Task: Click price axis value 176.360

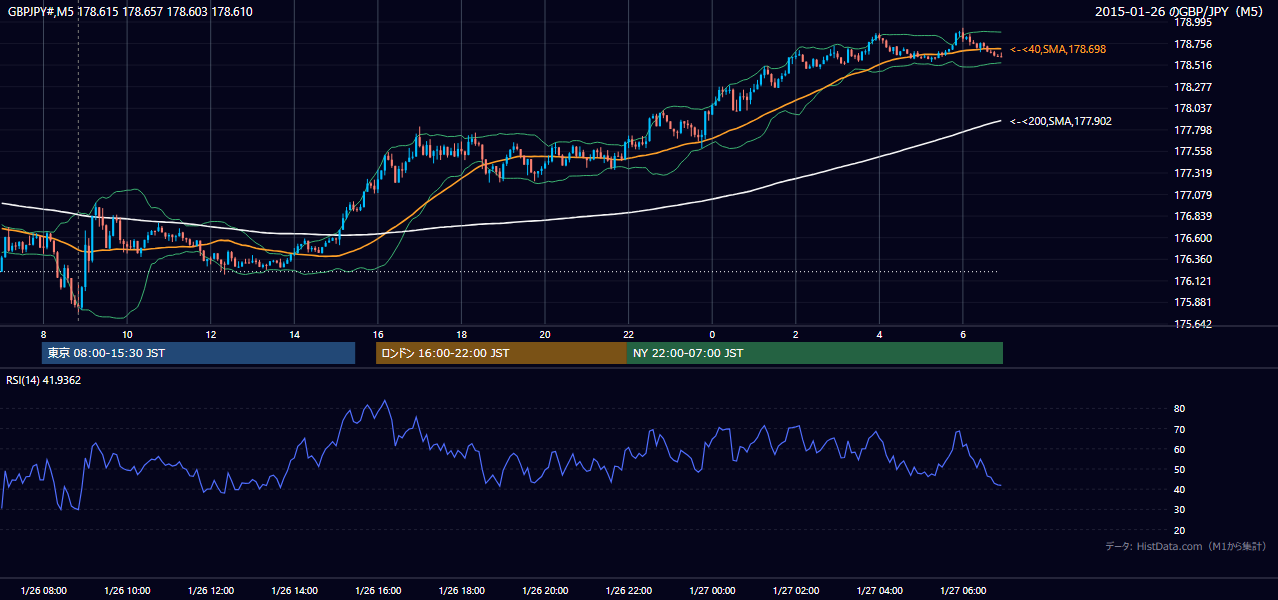Action: [x=1193, y=259]
